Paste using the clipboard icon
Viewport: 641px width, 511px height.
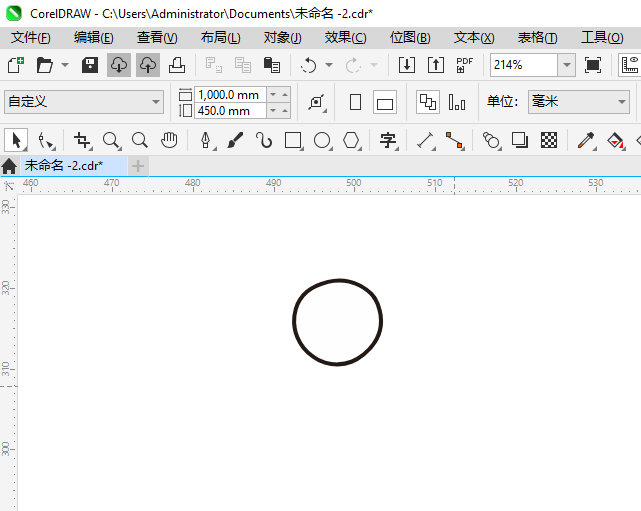[x=272, y=65]
